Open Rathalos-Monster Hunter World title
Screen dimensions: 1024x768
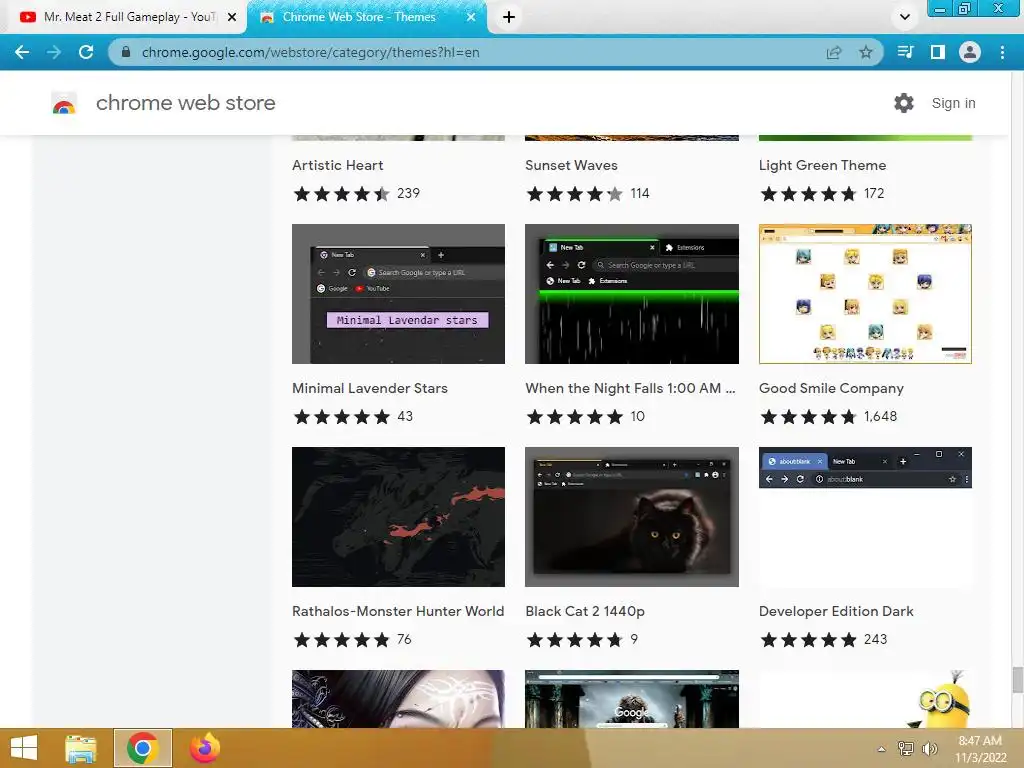398,611
